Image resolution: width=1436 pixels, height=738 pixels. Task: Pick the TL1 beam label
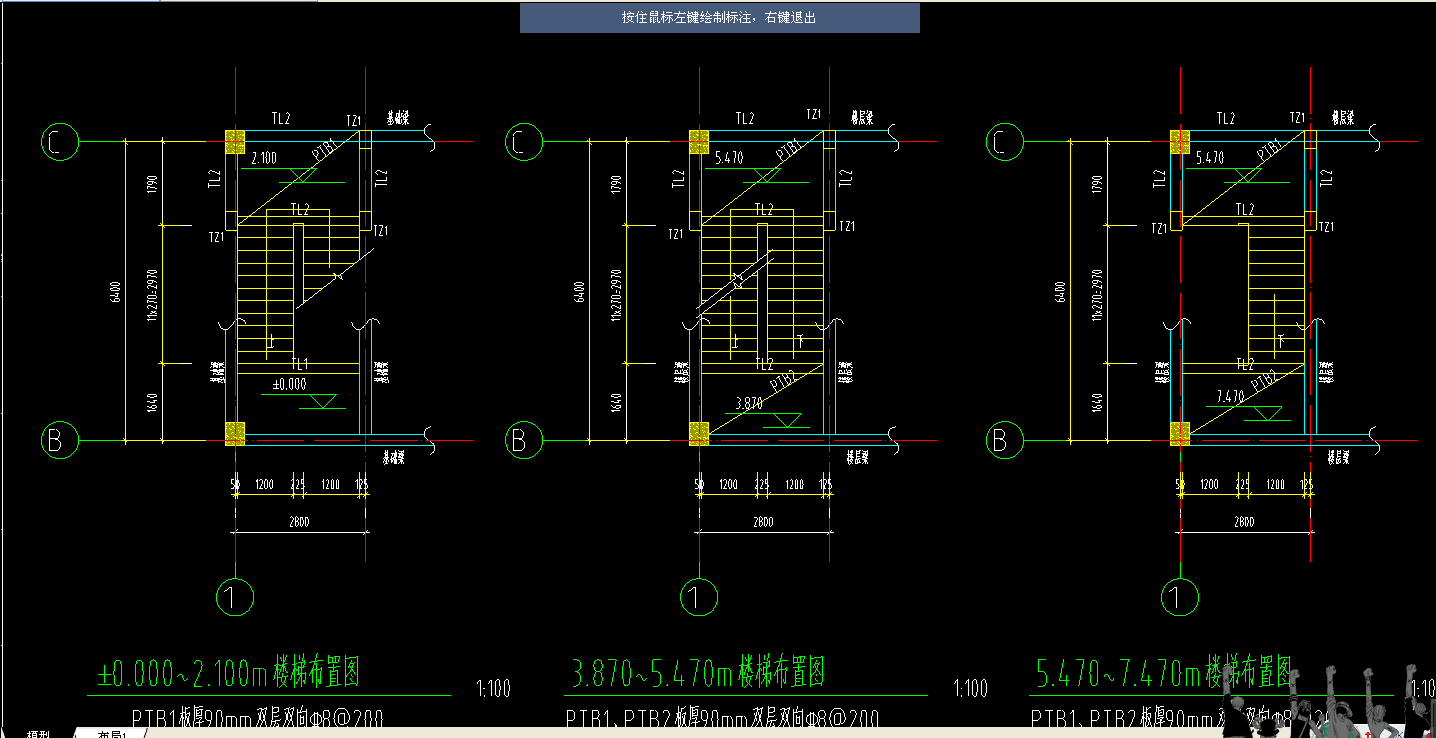pyautogui.click(x=299, y=364)
